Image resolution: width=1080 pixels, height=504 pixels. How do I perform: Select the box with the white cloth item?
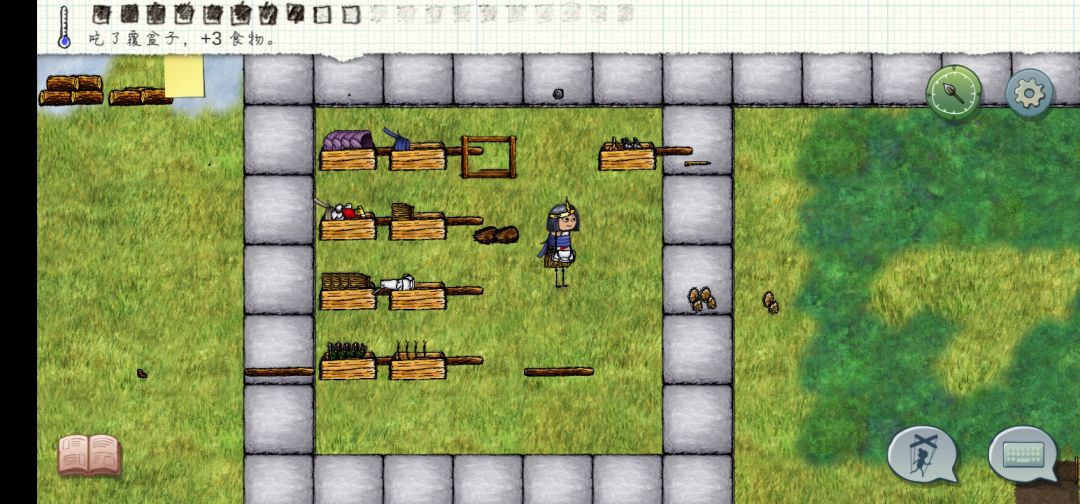coord(417,292)
